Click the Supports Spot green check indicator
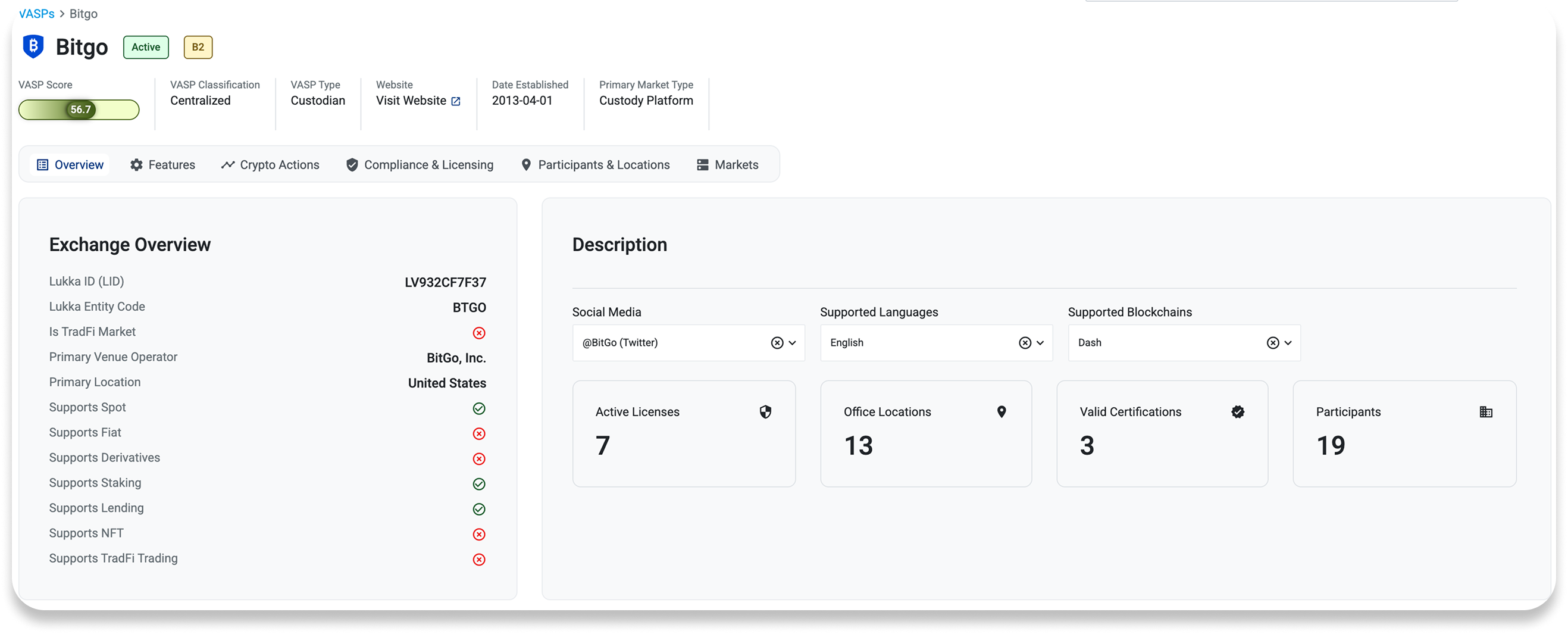The image size is (1568, 634). (x=479, y=408)
